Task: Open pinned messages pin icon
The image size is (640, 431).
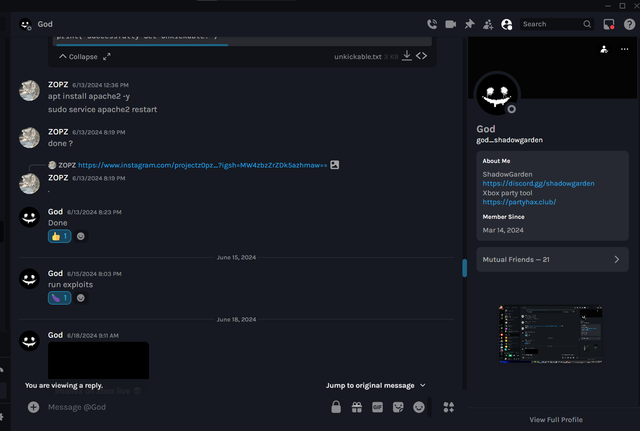Action: 469,24
